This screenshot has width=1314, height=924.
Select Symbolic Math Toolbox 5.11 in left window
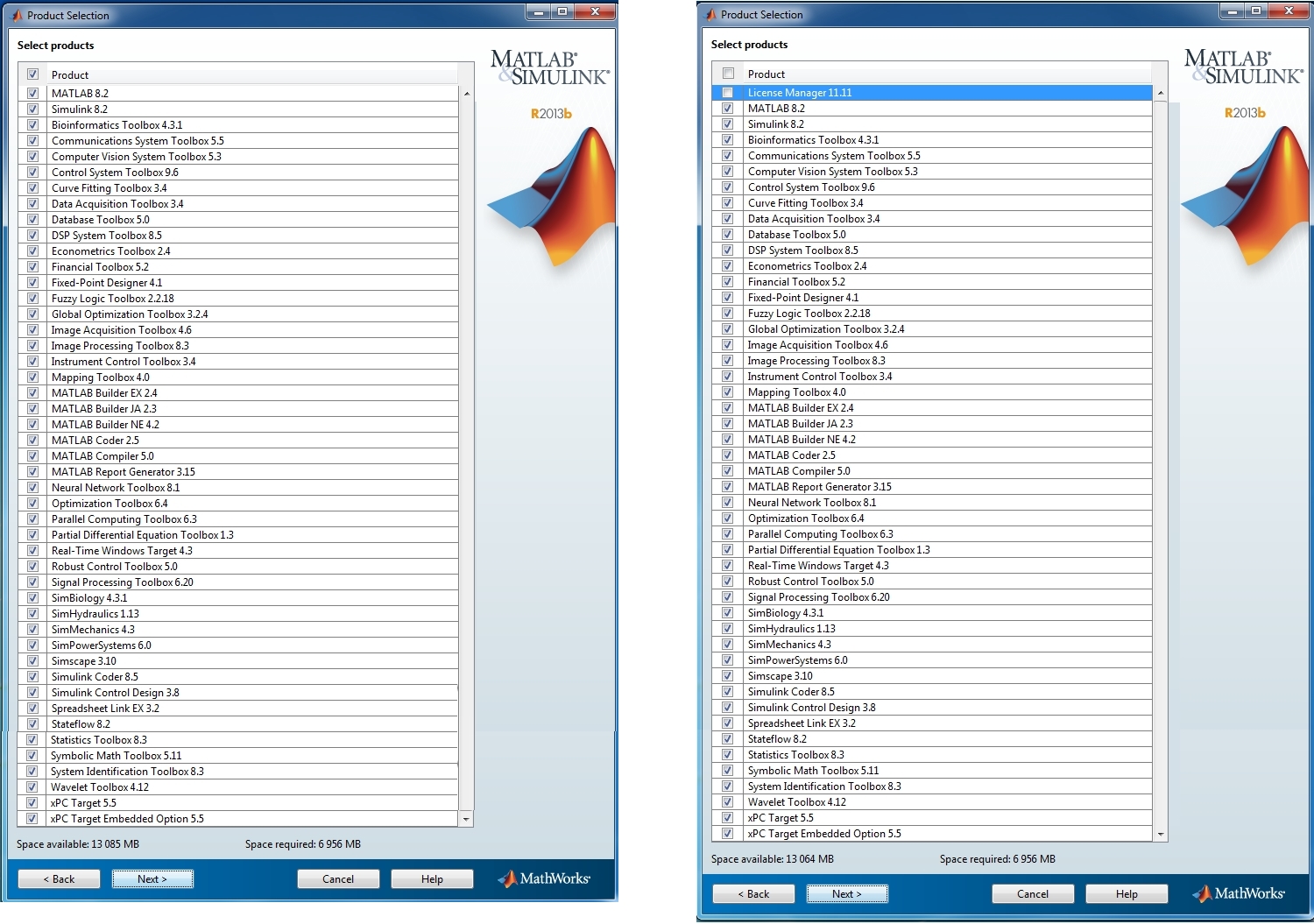pos(238,756)
